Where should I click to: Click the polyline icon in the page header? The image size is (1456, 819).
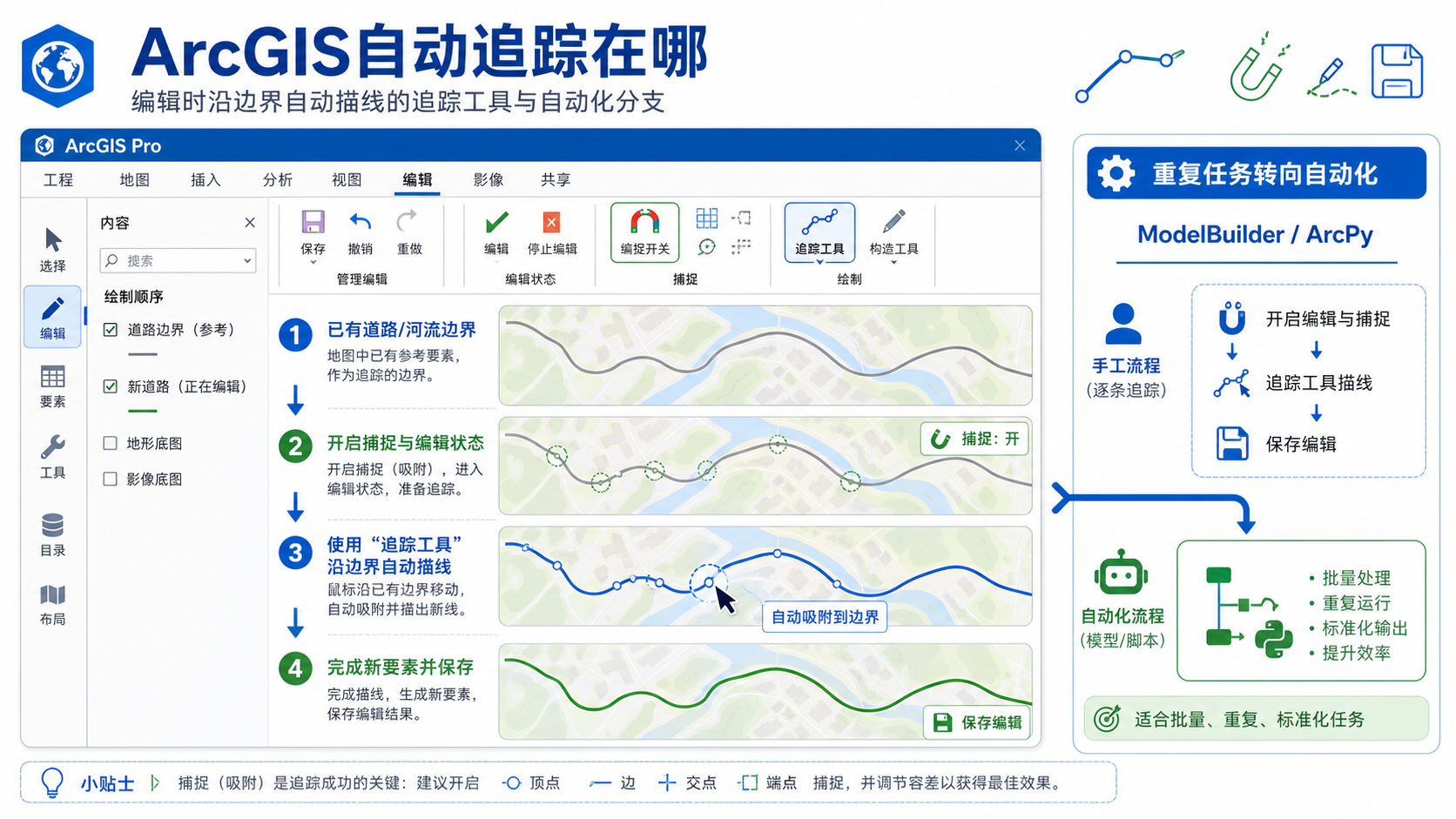[1129, 76]
